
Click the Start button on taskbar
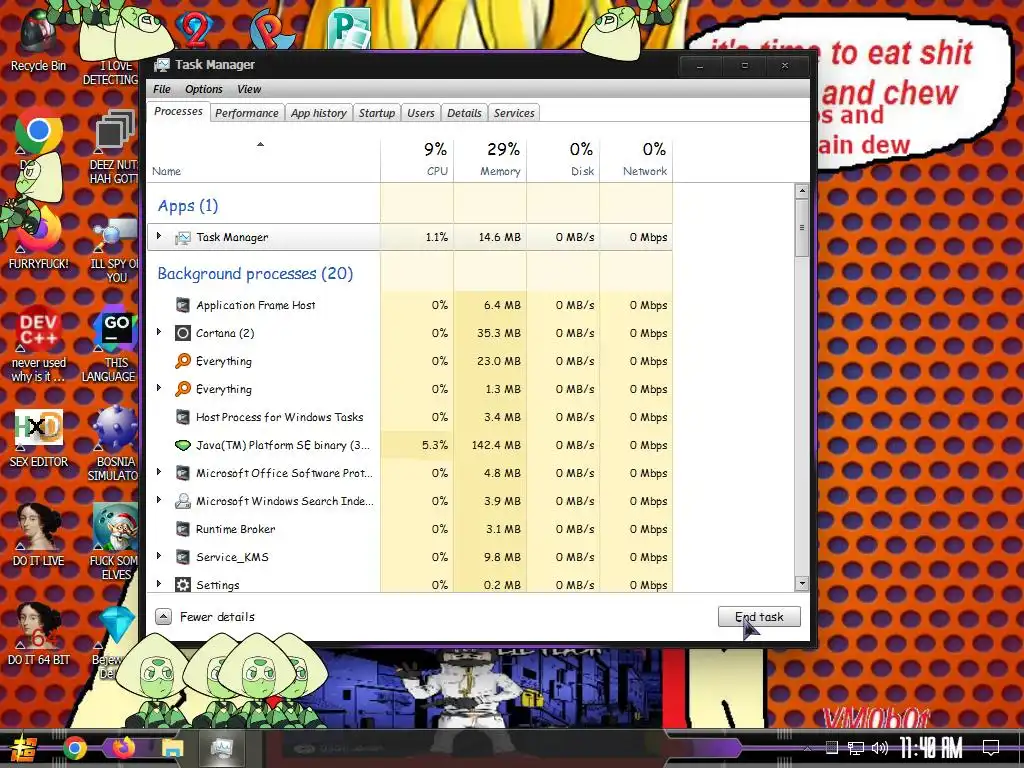tap(24, 748)
